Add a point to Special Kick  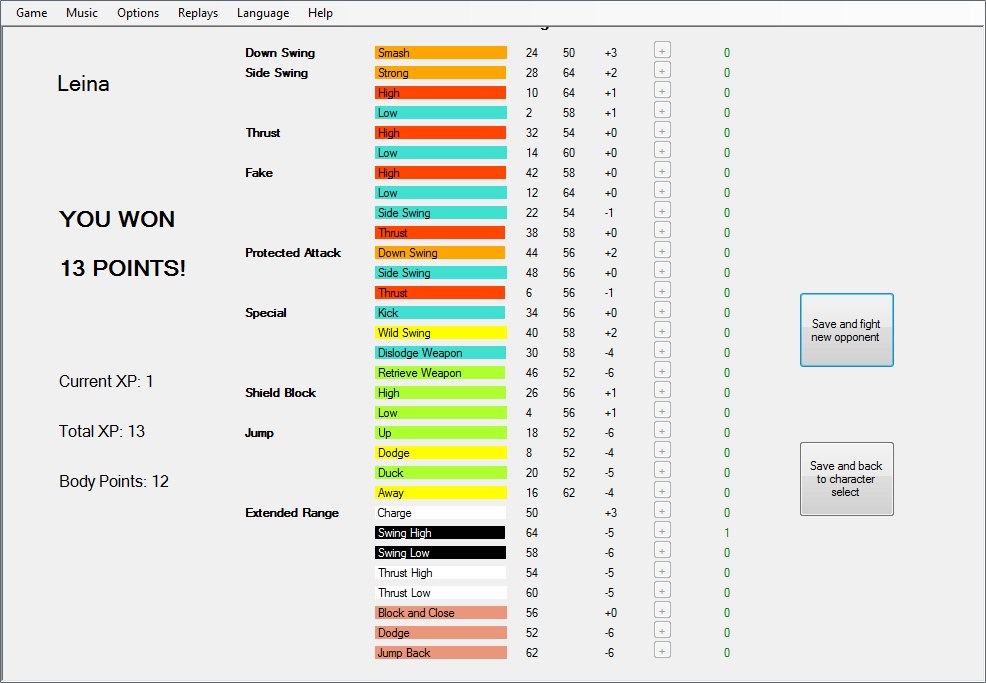point(662,311)
